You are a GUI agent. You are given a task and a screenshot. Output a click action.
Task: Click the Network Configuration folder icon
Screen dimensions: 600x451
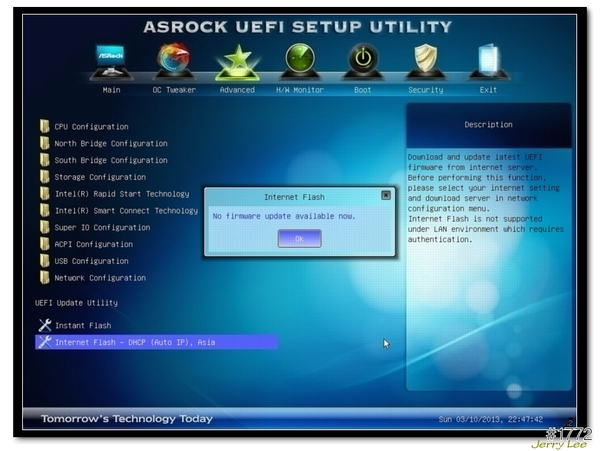[x=45, y=277]
